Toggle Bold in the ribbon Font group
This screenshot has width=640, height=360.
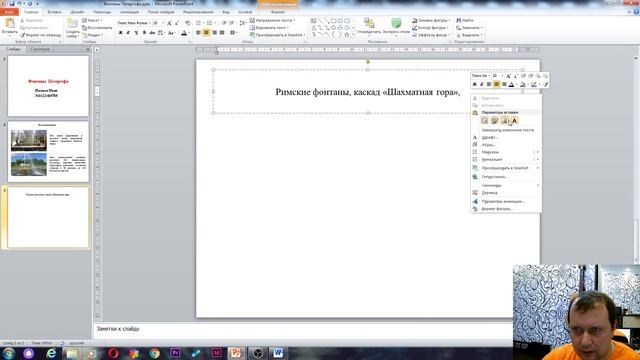(x=120, y=33)
